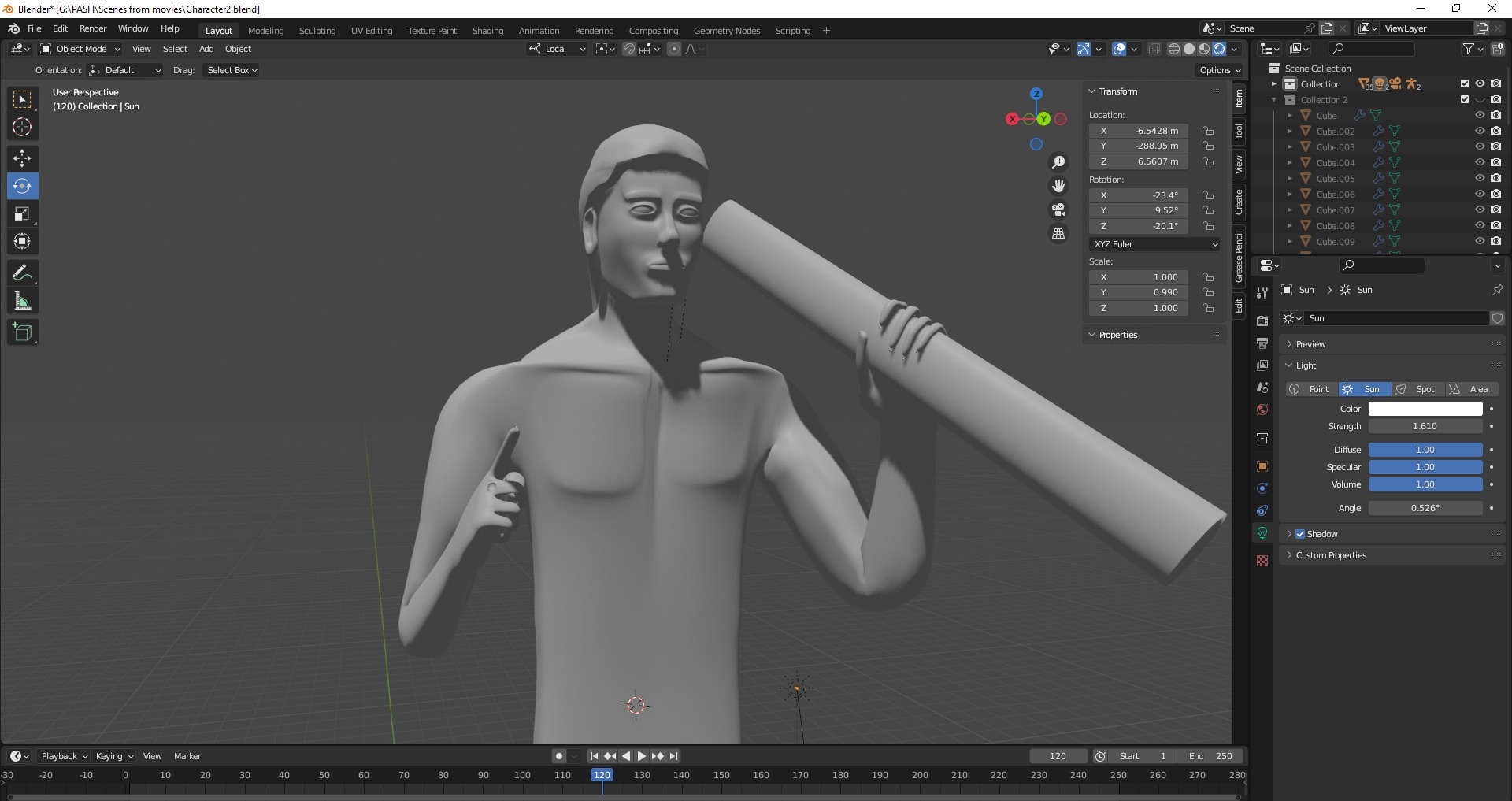Switch to the Shading workspace tab
The image size is (1512, 801).
(x=487, y=31)
